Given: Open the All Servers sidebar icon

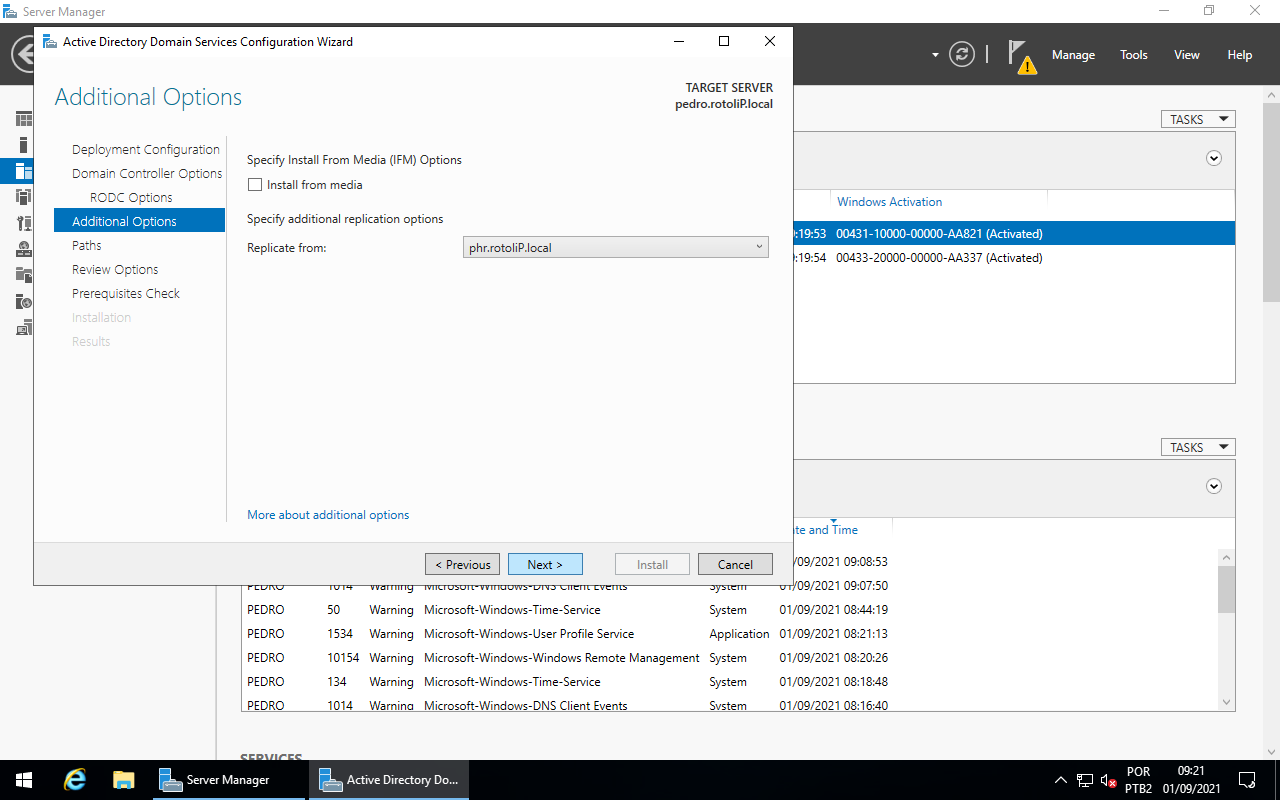Looking at the screenshot, I should 23,170.
